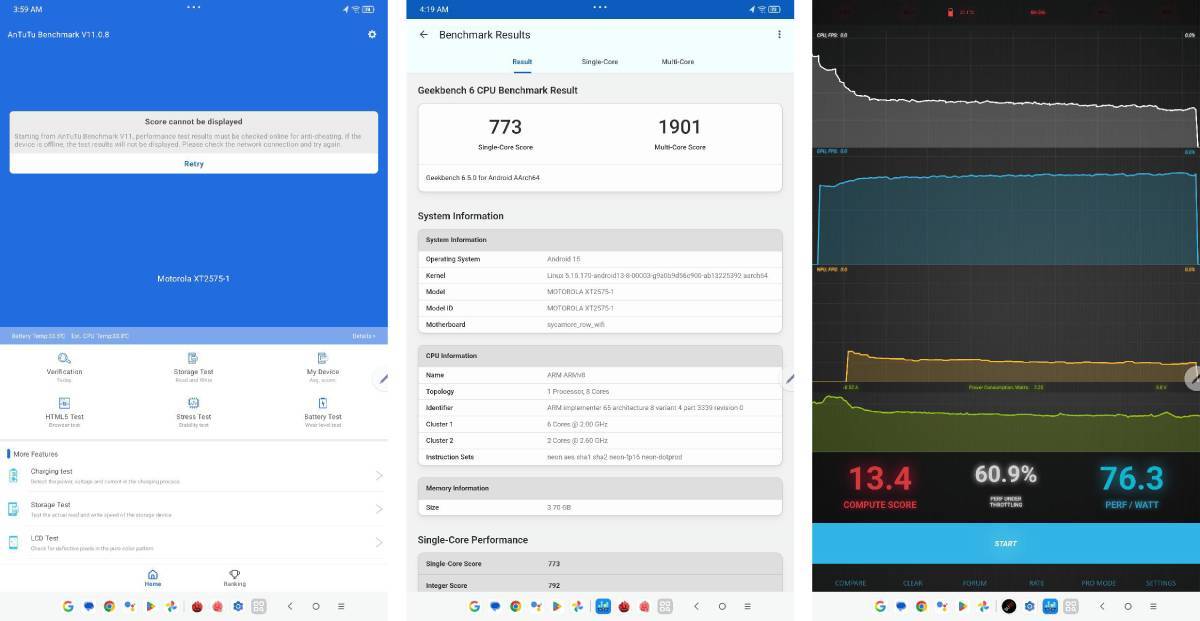Tap CLEAR in benchmark bottom menu
Image resolution: width=1200 pixels, height=621 pixels.
[x=912, y=583]
